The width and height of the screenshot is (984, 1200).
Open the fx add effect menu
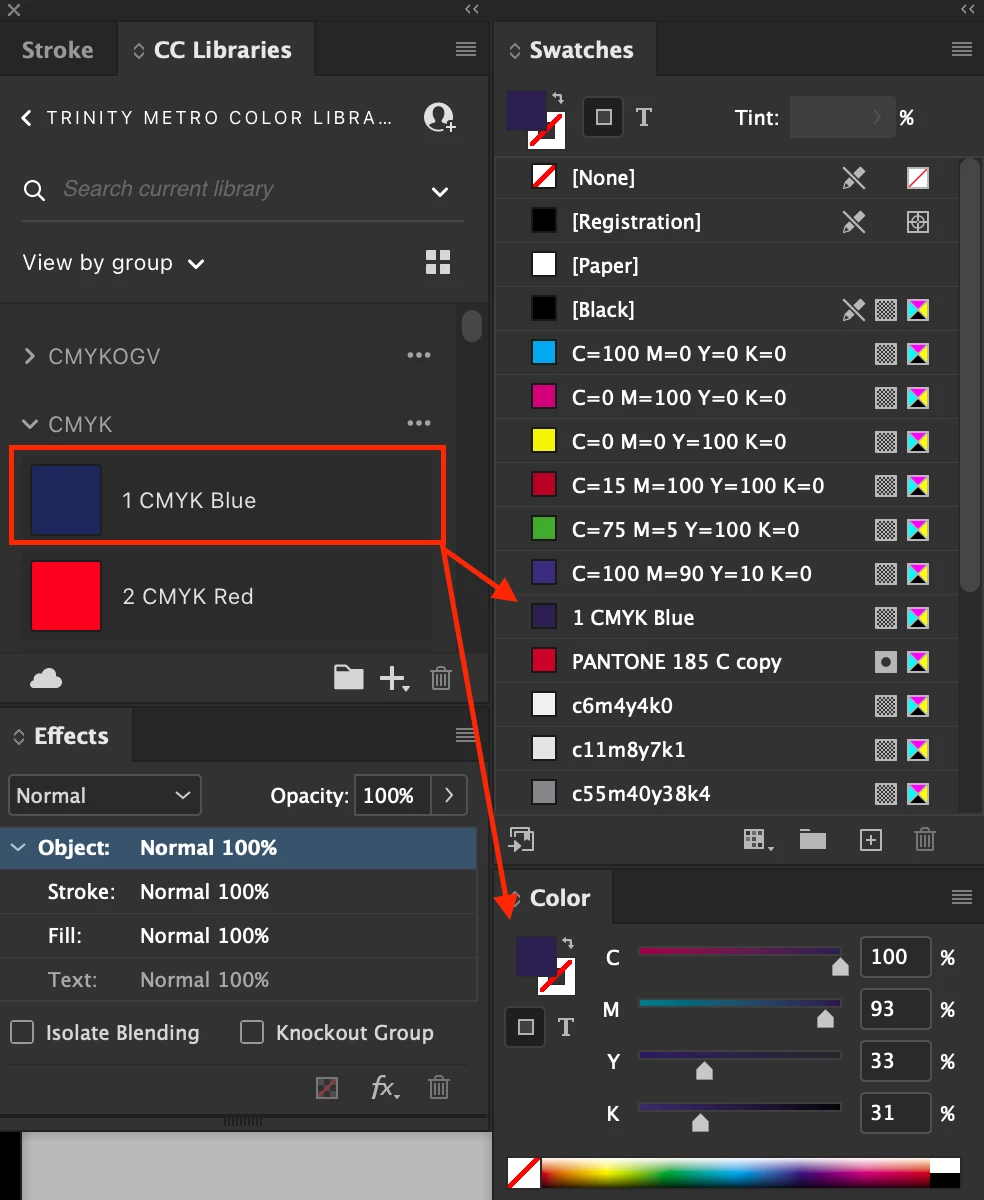click(x=385, y=1088)
